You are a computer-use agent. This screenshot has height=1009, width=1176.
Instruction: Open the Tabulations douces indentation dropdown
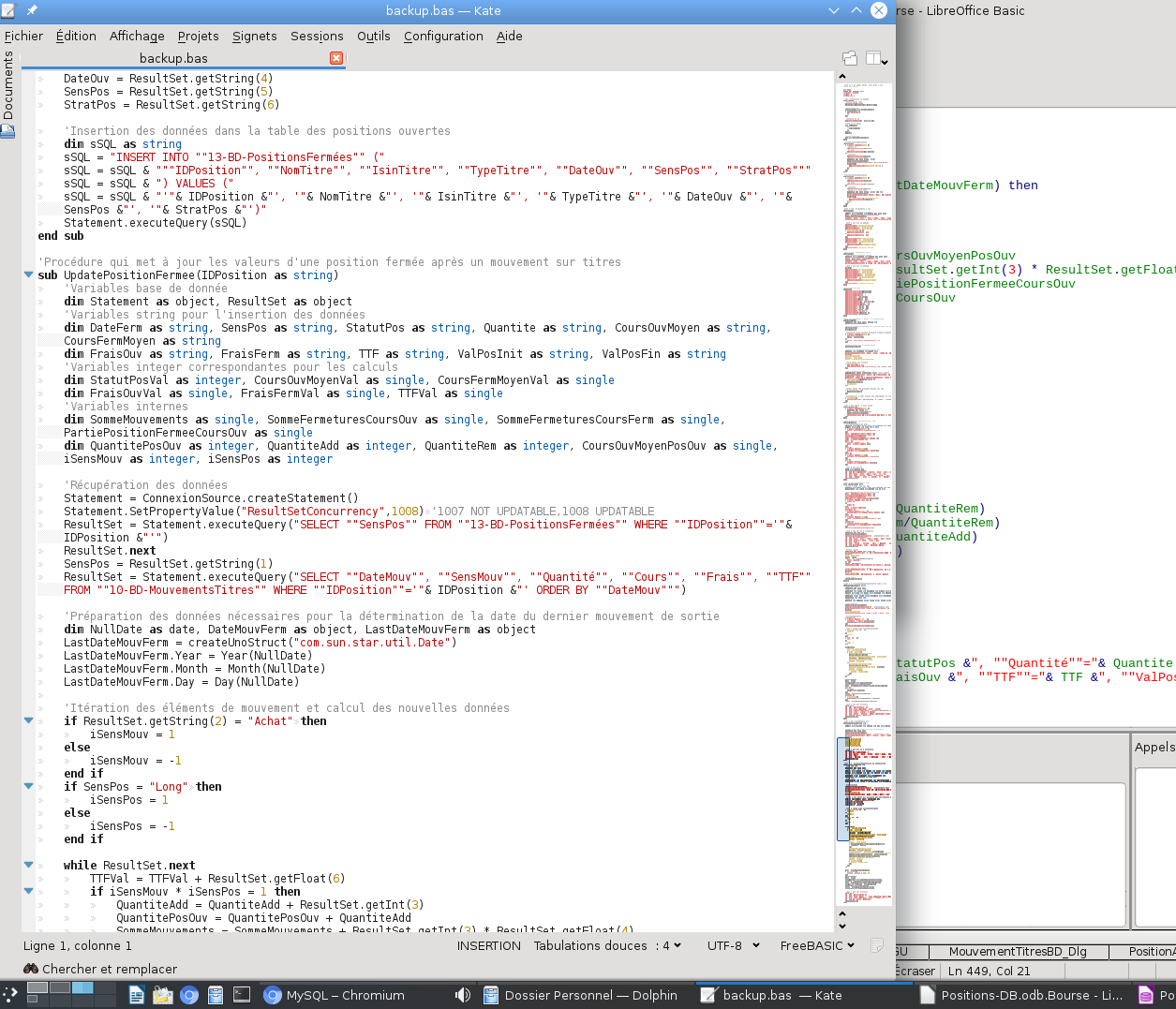tap(608, 945)
